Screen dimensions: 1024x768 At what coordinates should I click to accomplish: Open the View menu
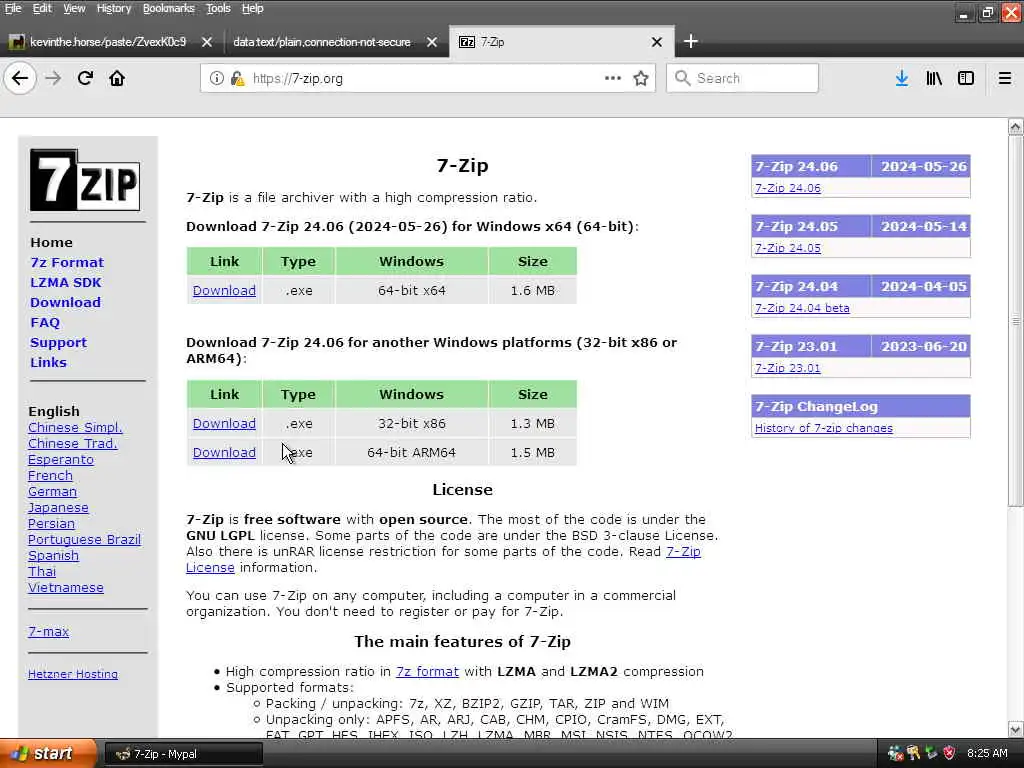(x=74, y=8)
